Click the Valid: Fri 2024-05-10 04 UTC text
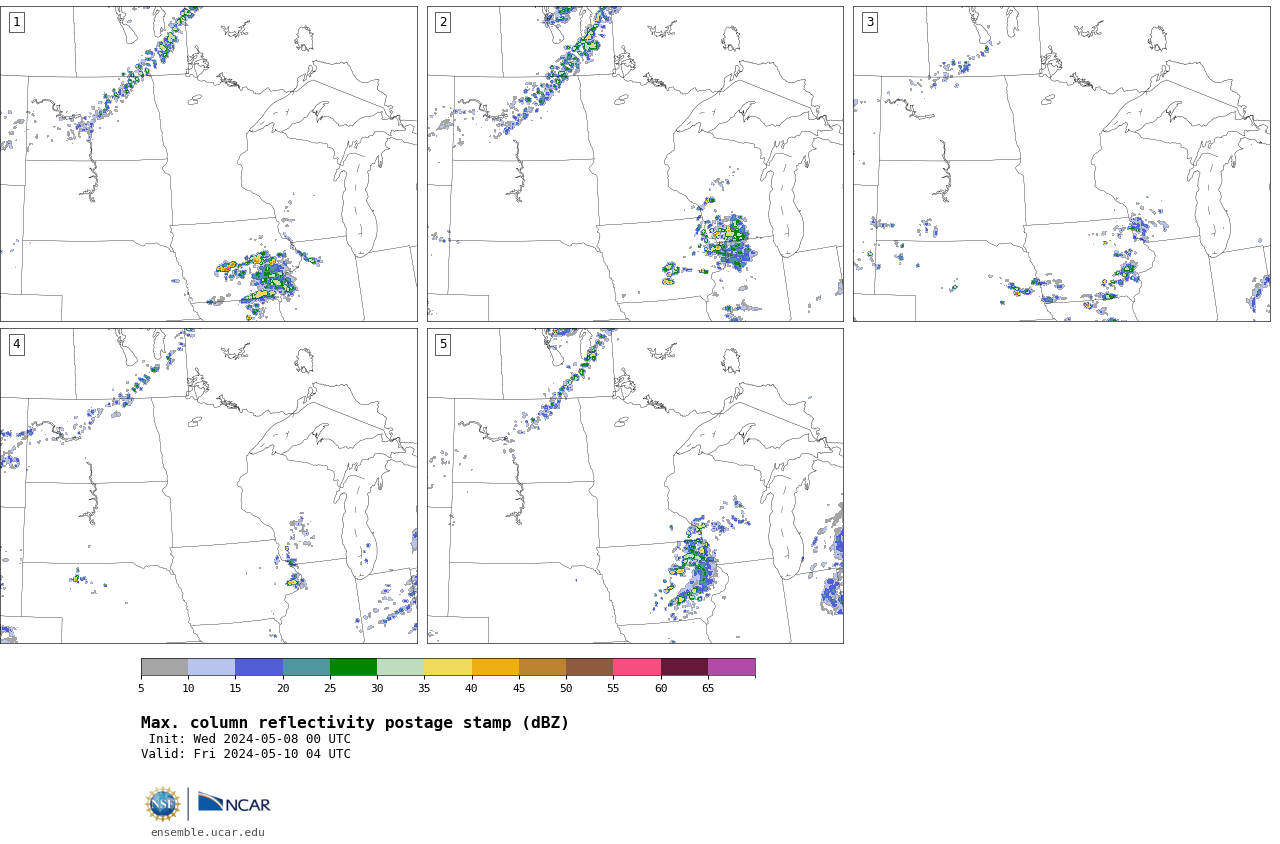Image resolution: width=1280 pixels, height=844 pixels. click(x=246, y=754)
